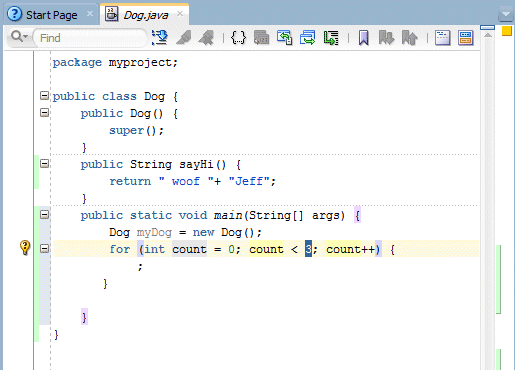Click the blue down-arrow lines toolbar icon
This screenshot has width=515, height=370.
[160, 38]
